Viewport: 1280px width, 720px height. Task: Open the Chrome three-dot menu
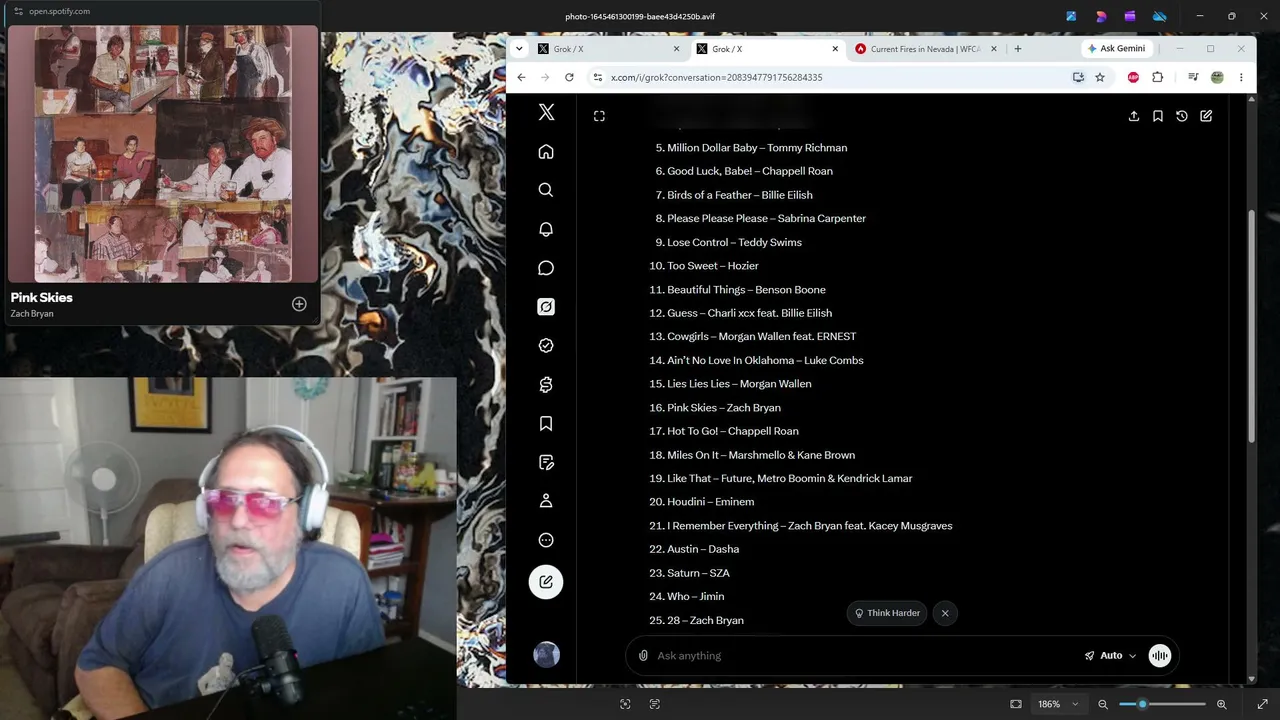coord(1241,77)
